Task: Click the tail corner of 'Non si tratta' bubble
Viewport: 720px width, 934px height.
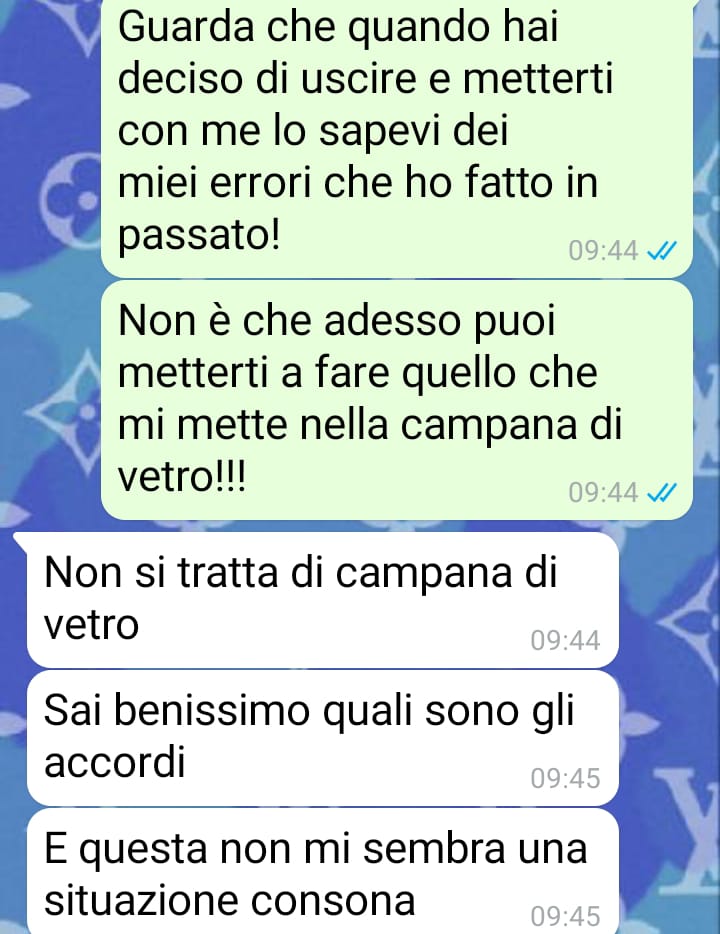Action: (20, 540)
